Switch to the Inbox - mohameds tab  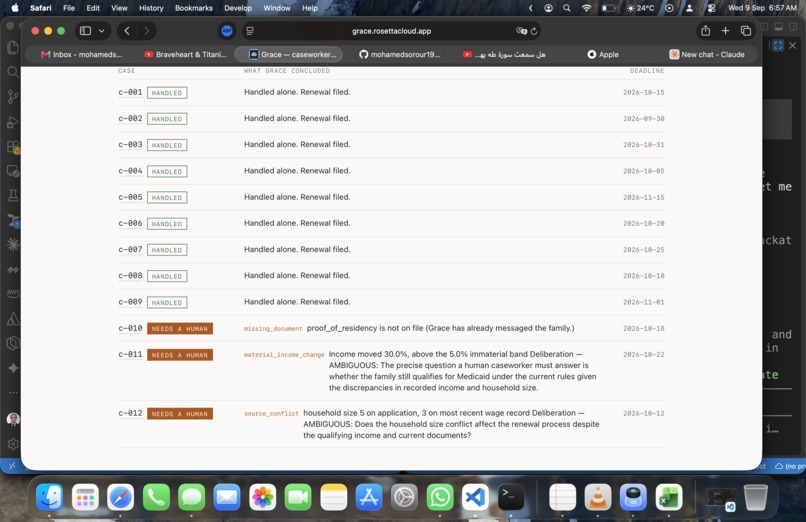pos(81,54)
